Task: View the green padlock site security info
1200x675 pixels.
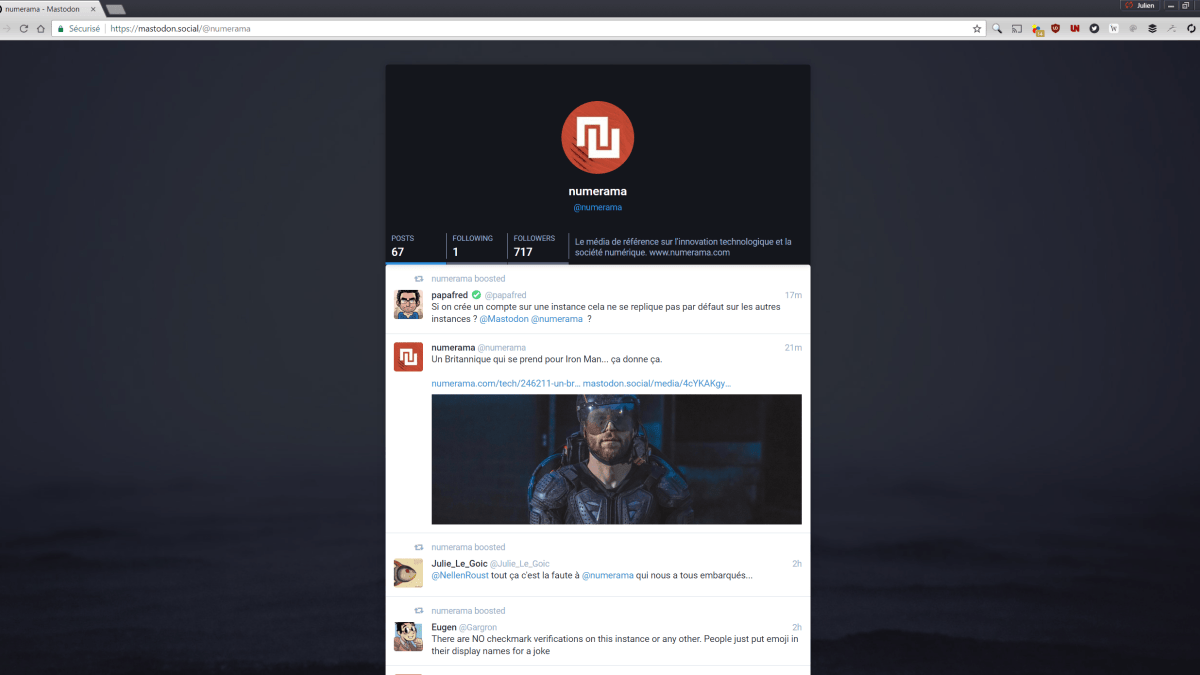Action: [x=61, y=29]
